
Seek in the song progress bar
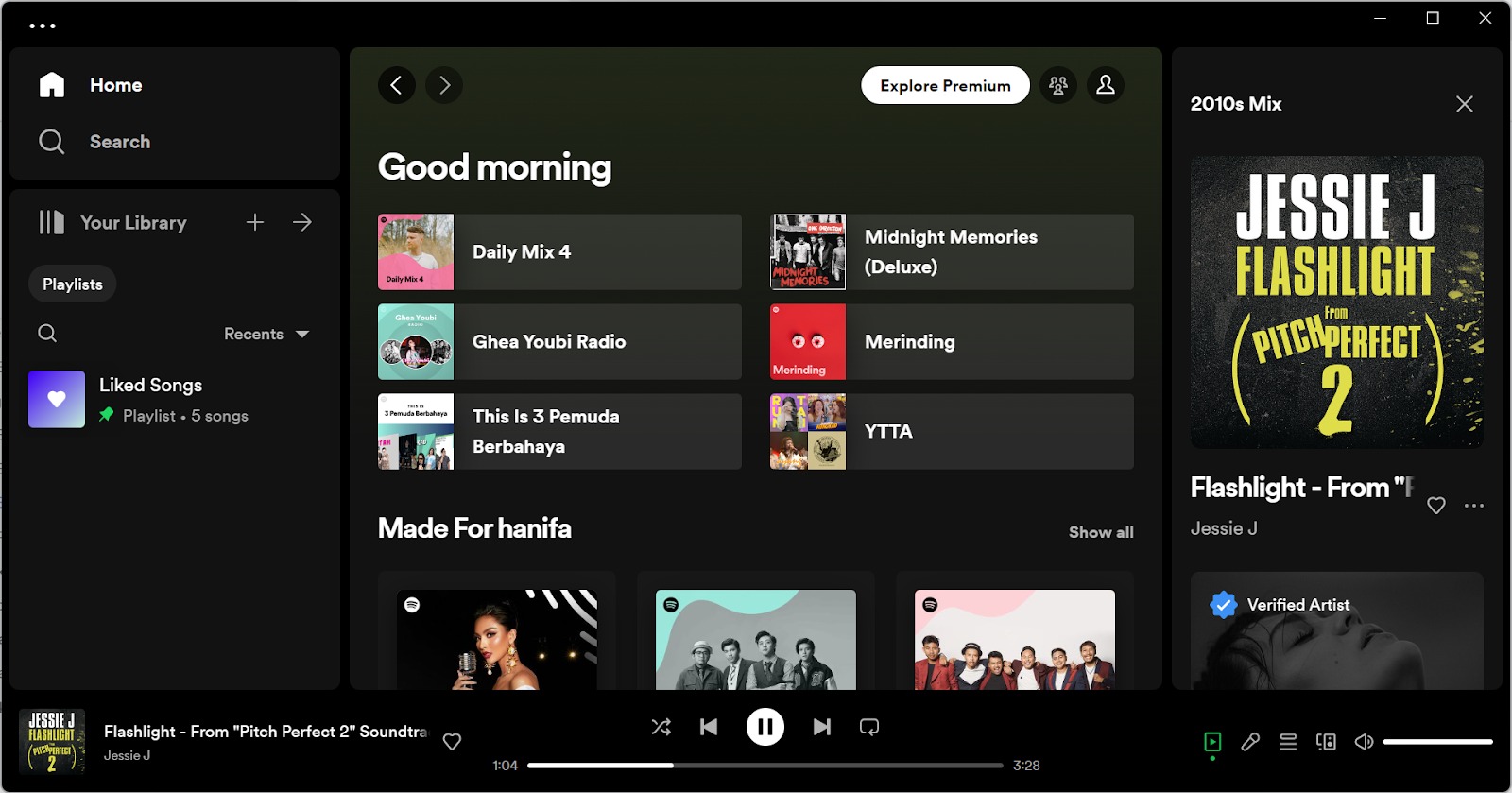(x=765, y=766)
